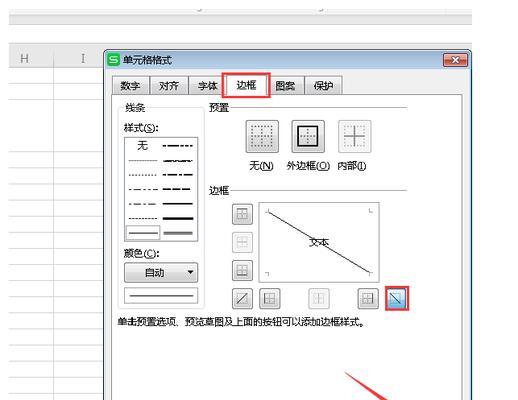518x400 pixels.
Task: Add diagonal up border line
Action: 242,299
